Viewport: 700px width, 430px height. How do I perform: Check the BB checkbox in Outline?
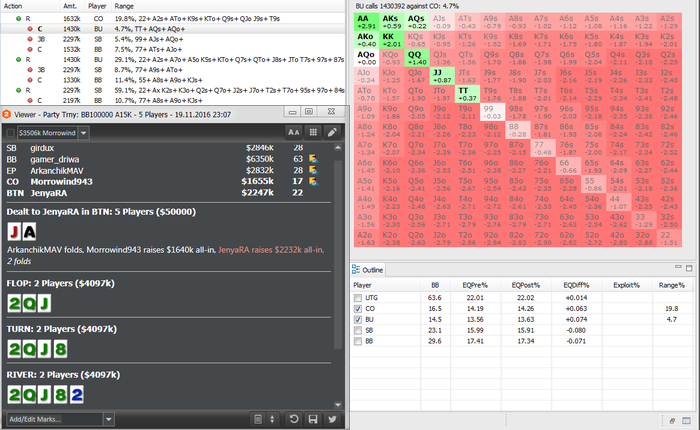(358, 341)
